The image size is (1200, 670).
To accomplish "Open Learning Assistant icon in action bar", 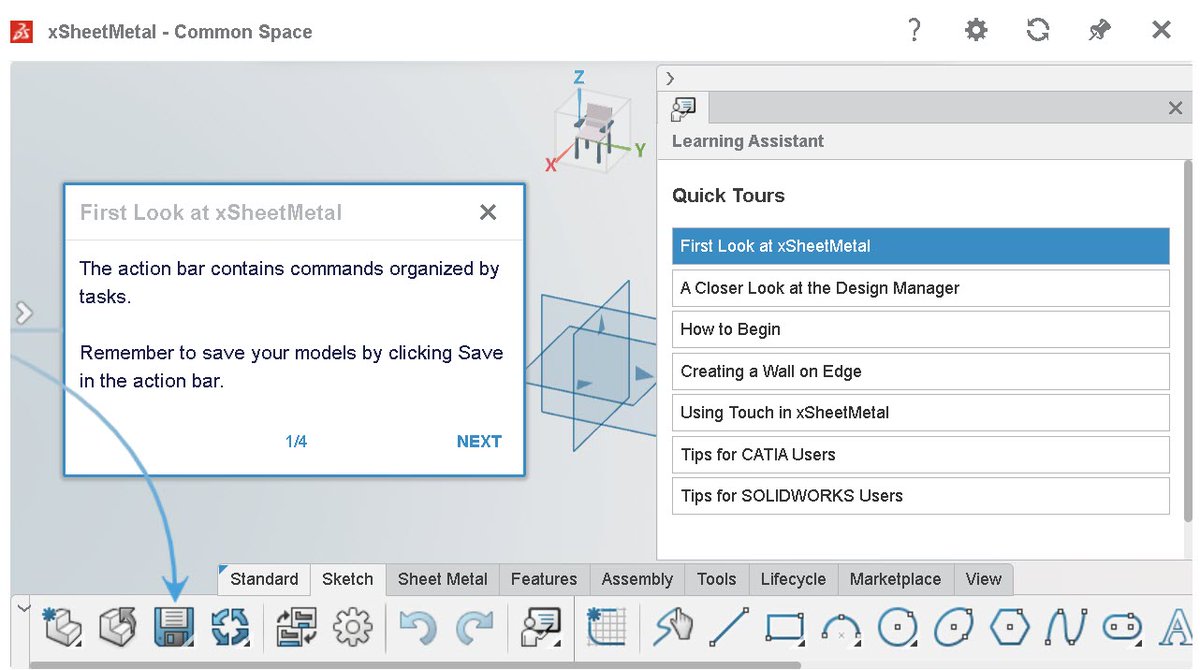I will coord(541,628).
